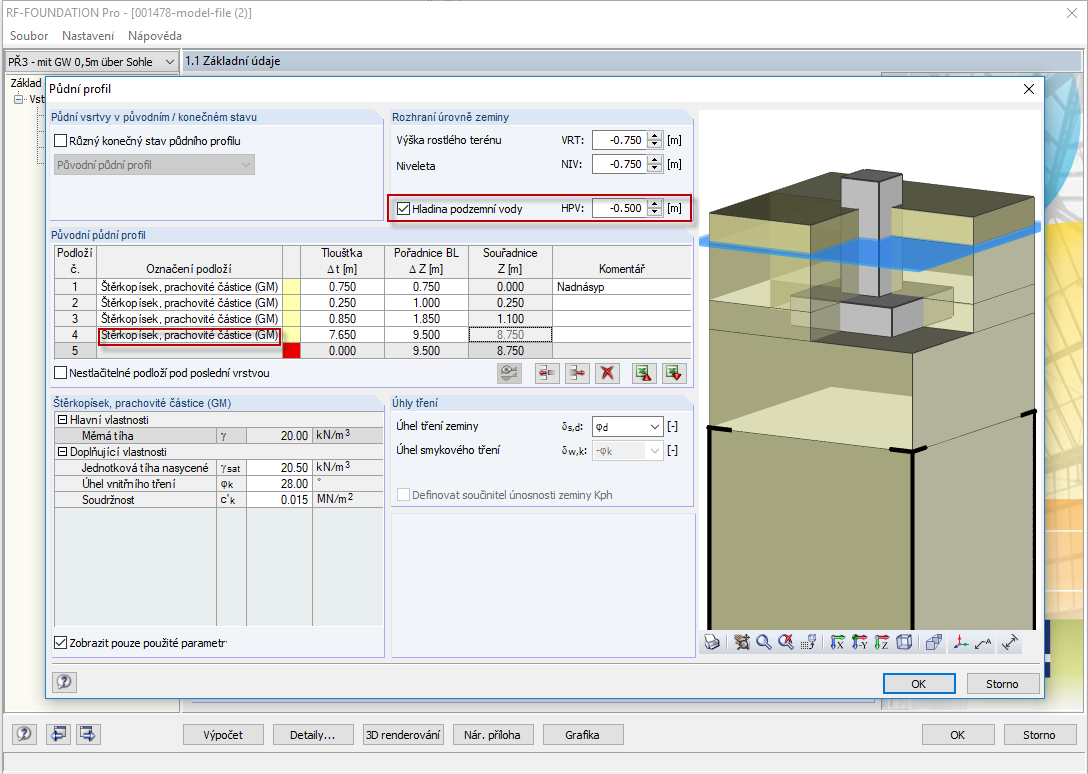Click the HPV value field -0.500
The image size is (1088, 774).
point(619,208)
